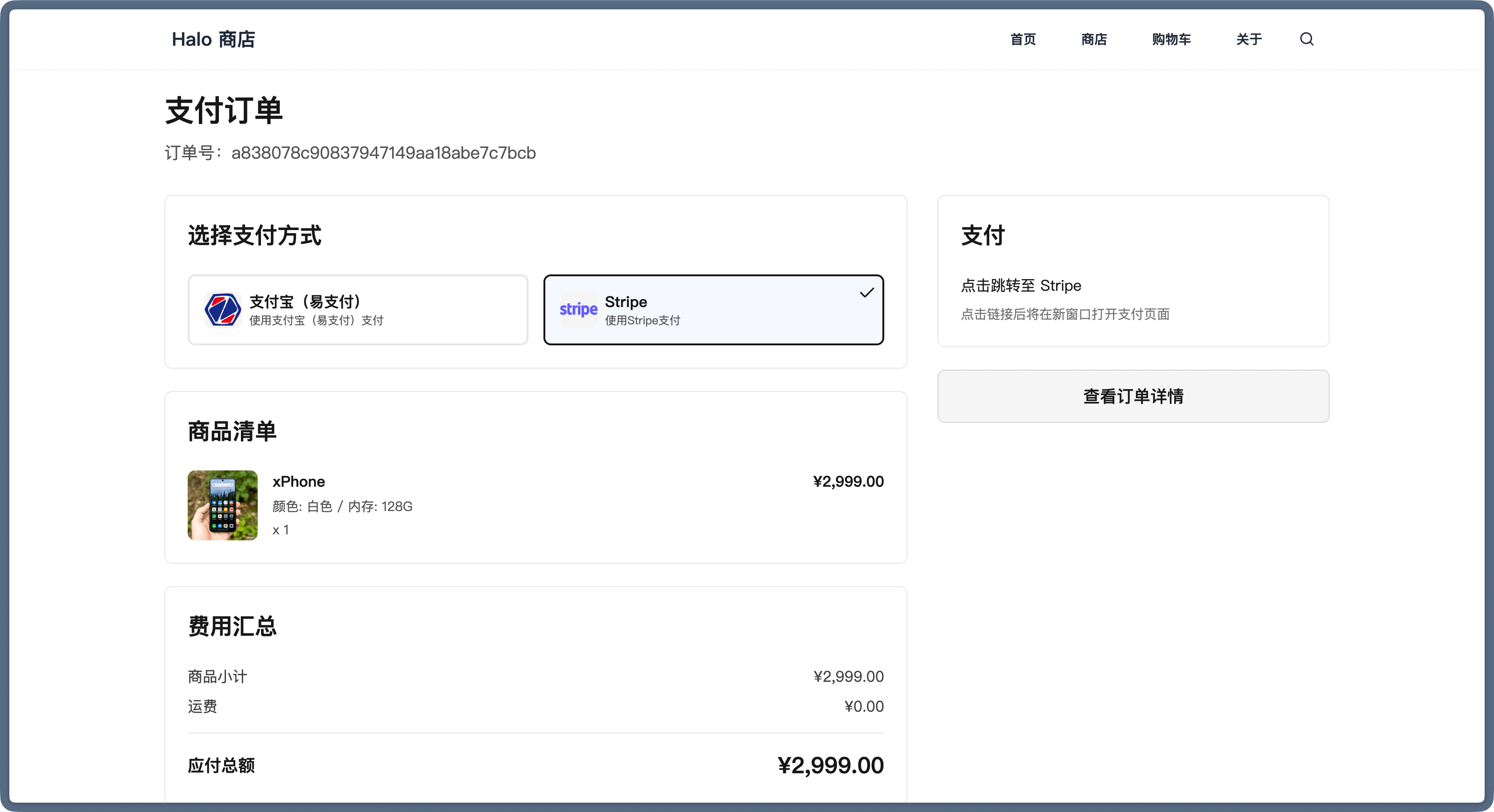Click the checkmark on Stripe option
This screenshot has width=1494, height=812.
pyautogui.click(x=867, y=293)
